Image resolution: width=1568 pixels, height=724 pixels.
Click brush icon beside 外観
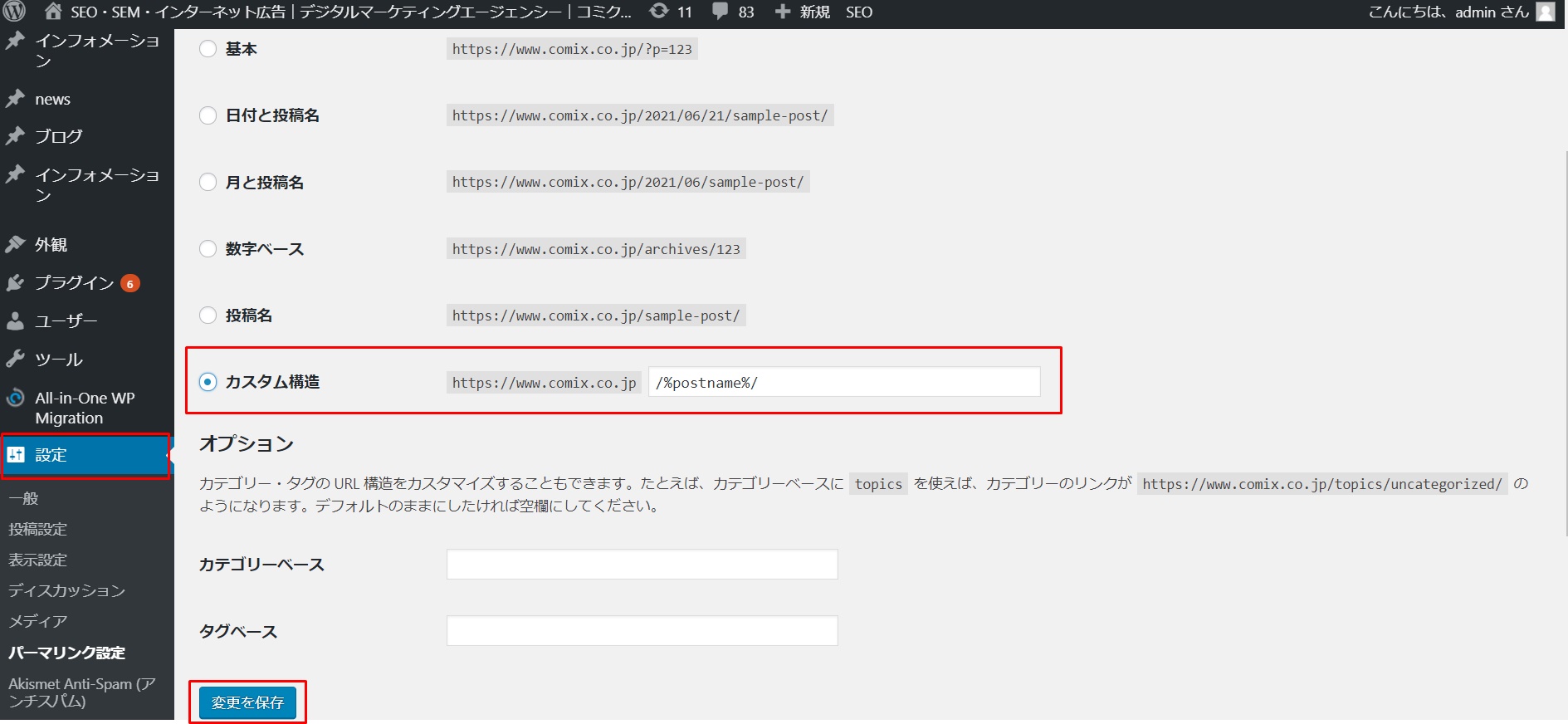click(15, 244)
